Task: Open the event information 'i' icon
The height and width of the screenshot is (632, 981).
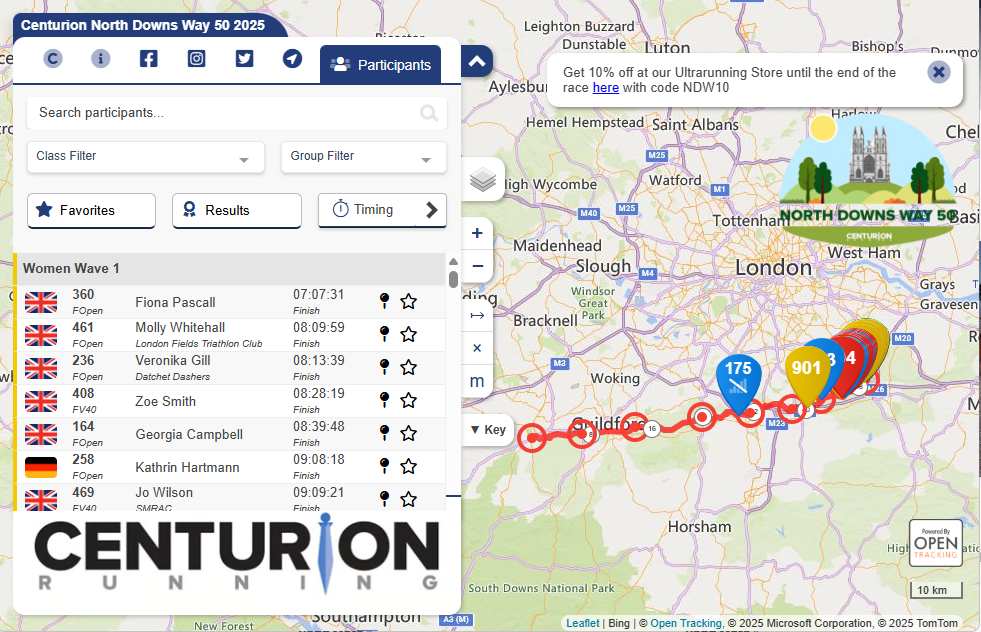Action: (101, 59)
